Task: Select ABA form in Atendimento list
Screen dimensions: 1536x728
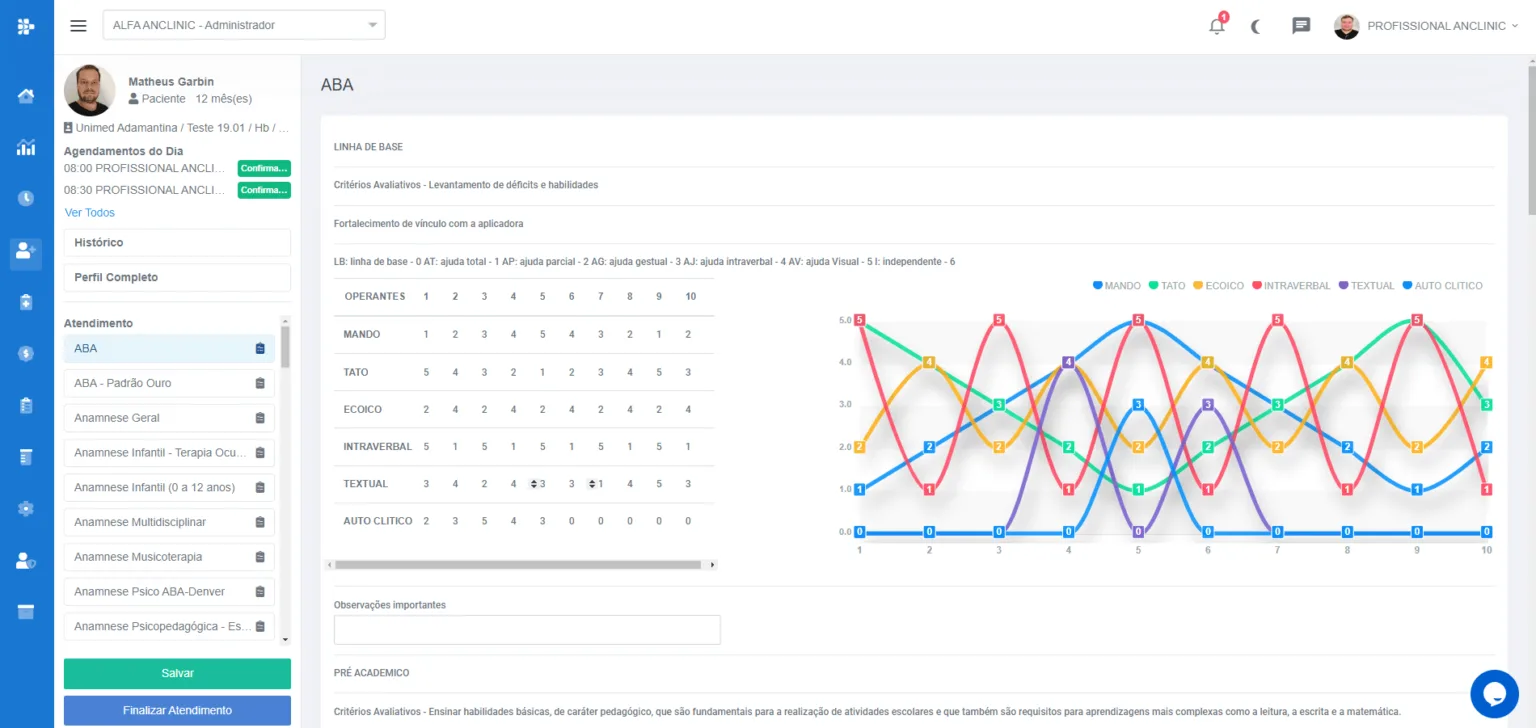Action: pyautogui.click(x=169, y=349)
